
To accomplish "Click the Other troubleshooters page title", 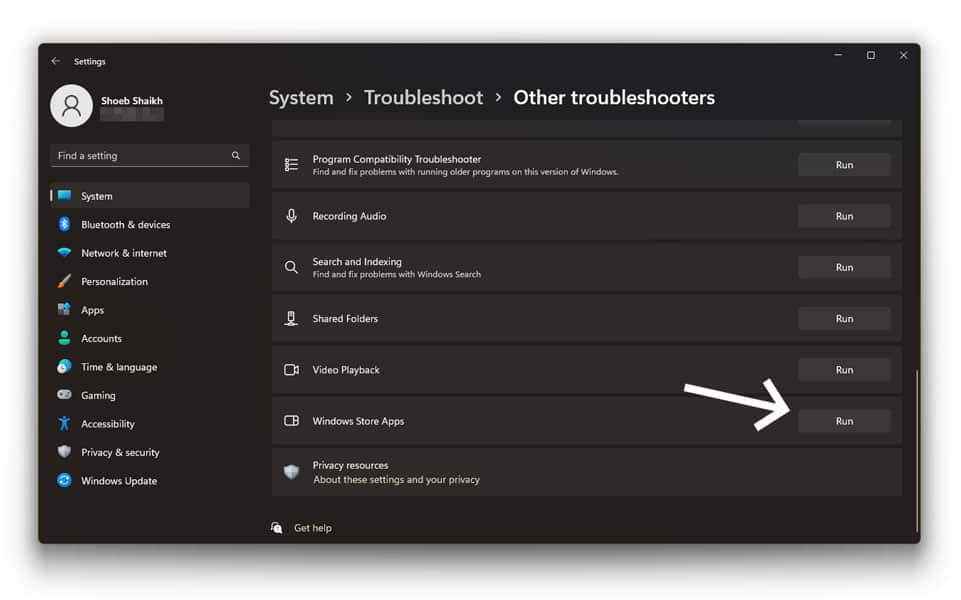I will point(614,97).
